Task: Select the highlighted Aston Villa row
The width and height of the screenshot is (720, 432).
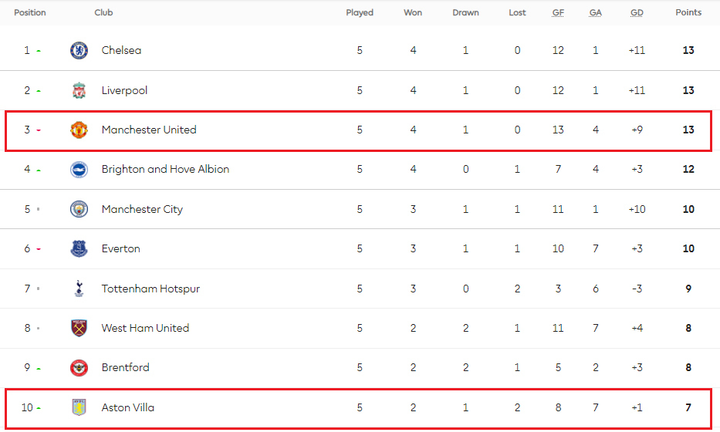Action: [360, 408]
